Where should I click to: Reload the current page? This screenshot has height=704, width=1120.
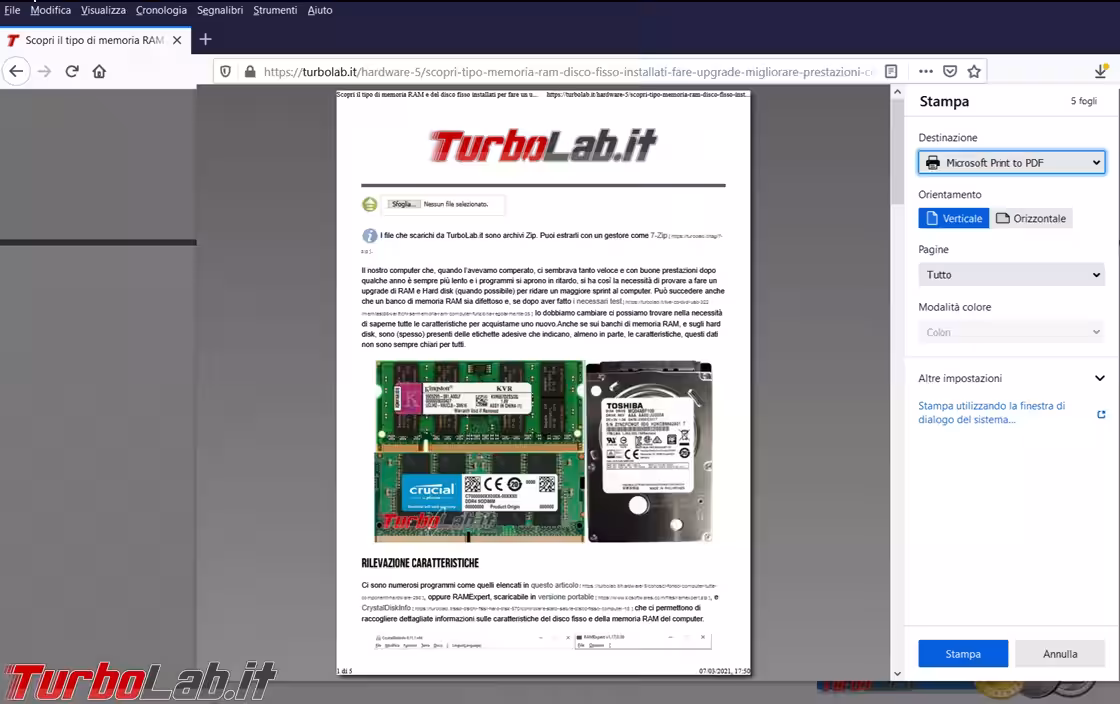pos(72,71)
